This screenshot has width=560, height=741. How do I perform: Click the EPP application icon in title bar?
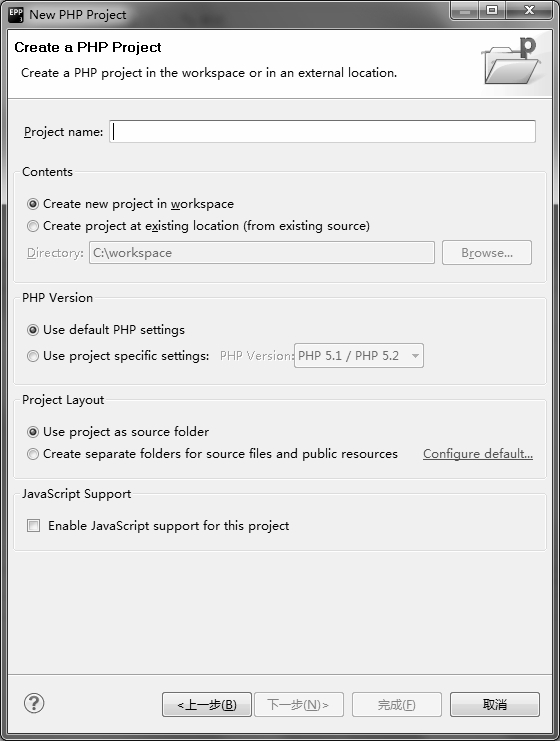(16, 15)
